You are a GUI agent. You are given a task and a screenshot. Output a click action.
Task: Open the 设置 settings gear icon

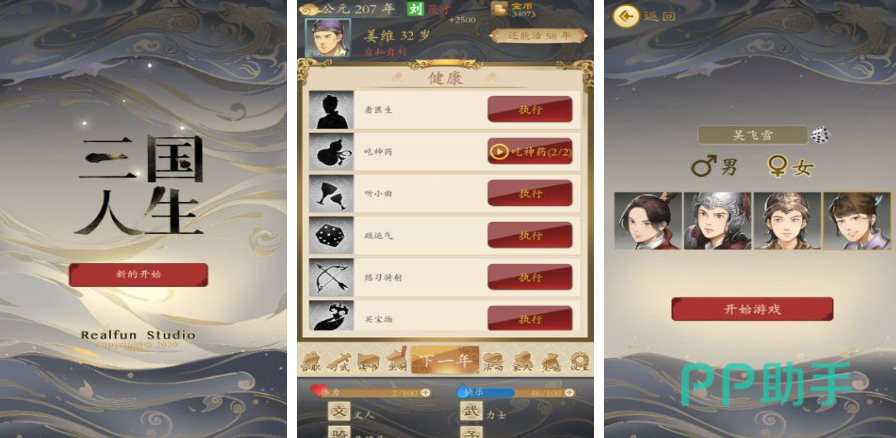point(579,361)
